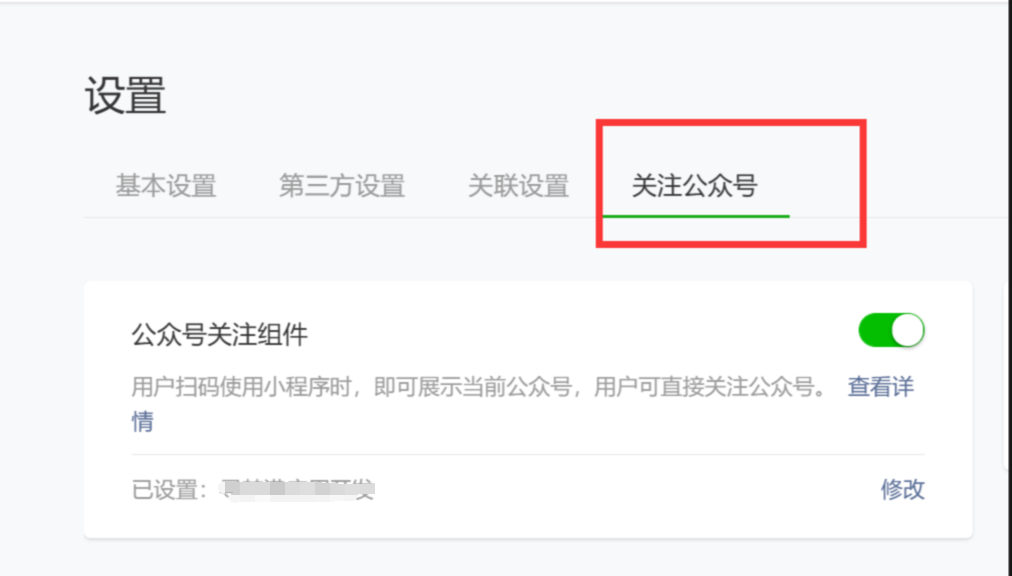Click the white knob of the green toggle
This screenshot has height=576, width=1012.
coord(907,331)
